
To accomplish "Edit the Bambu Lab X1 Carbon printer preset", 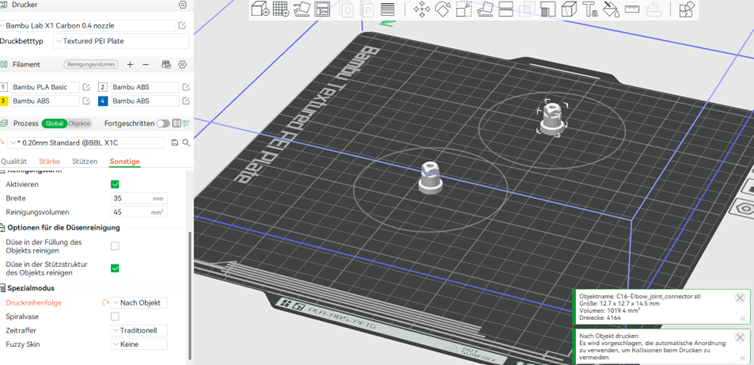I will click(x=182, y=25).
